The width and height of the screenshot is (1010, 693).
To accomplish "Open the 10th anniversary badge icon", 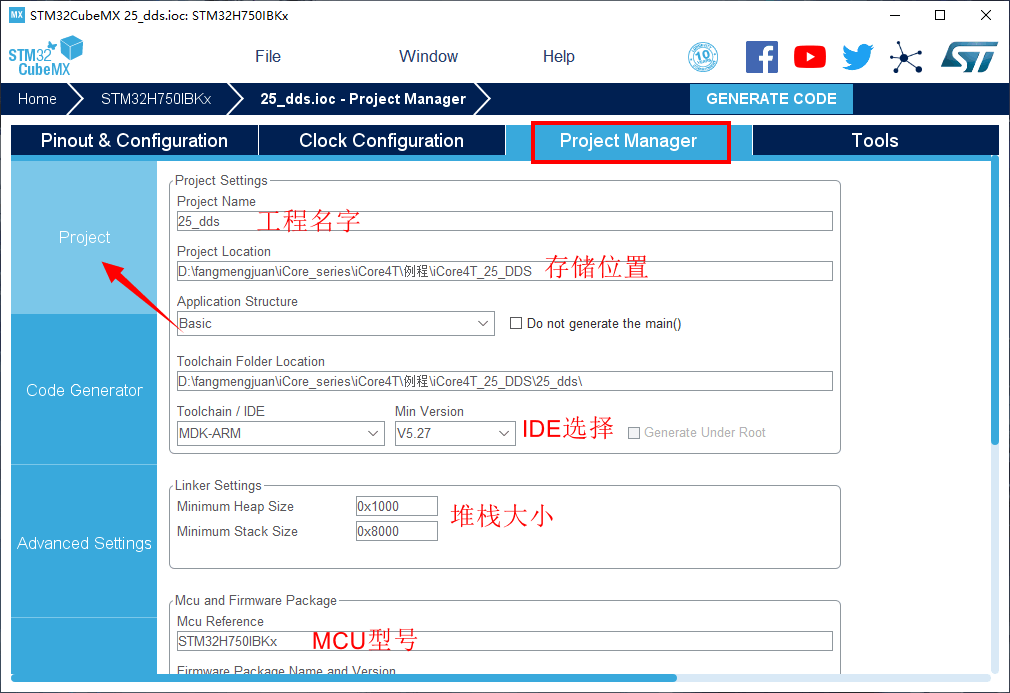I will pyautogui.click(x=703, y=57).
